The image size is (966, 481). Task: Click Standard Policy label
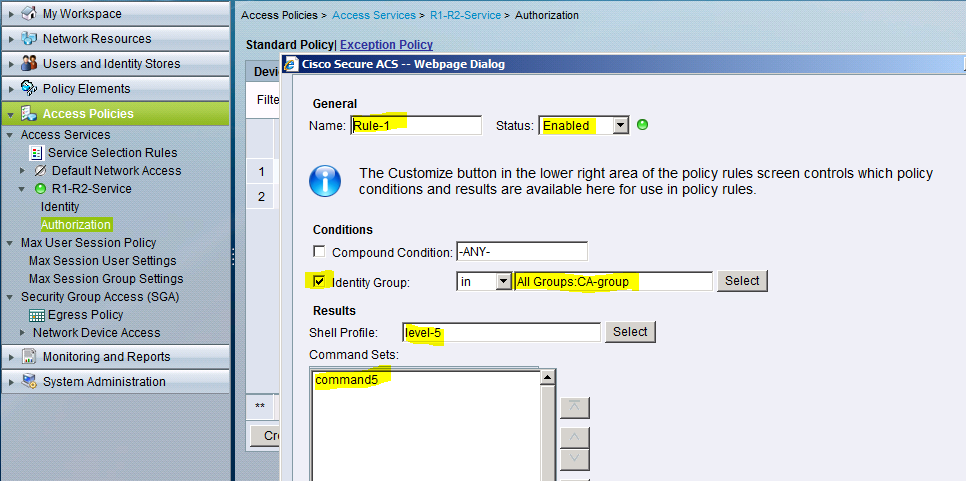[290, 44]
